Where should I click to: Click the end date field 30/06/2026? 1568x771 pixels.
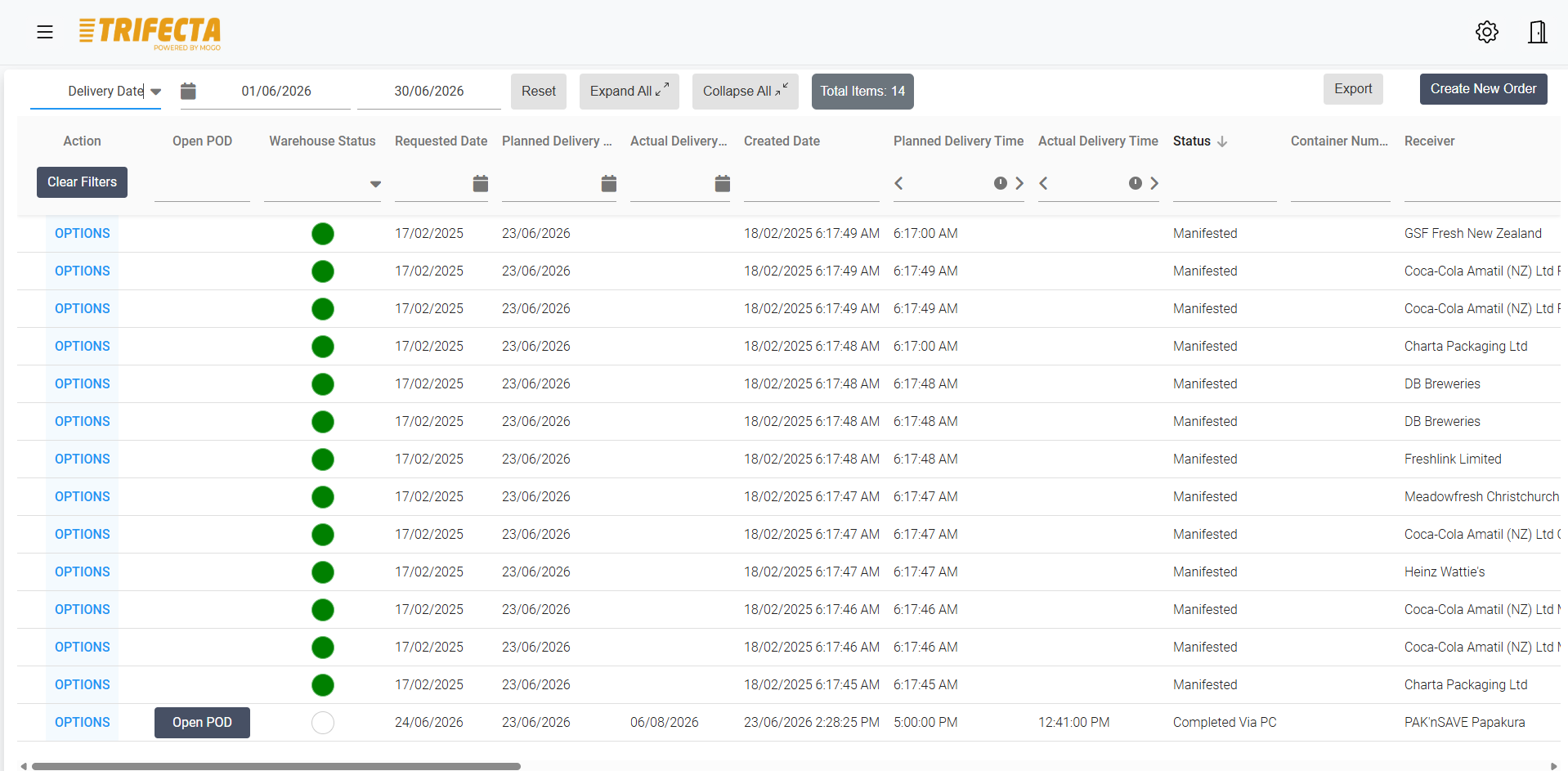[429, 92]
